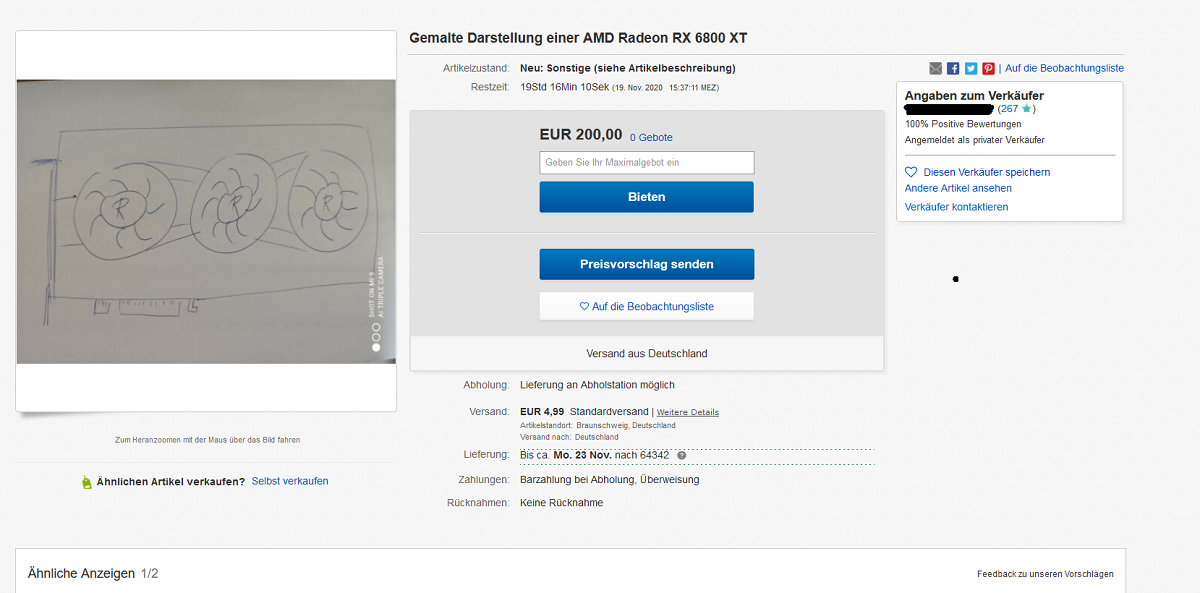Pin the listing to Pinterest

coord(988,68)
